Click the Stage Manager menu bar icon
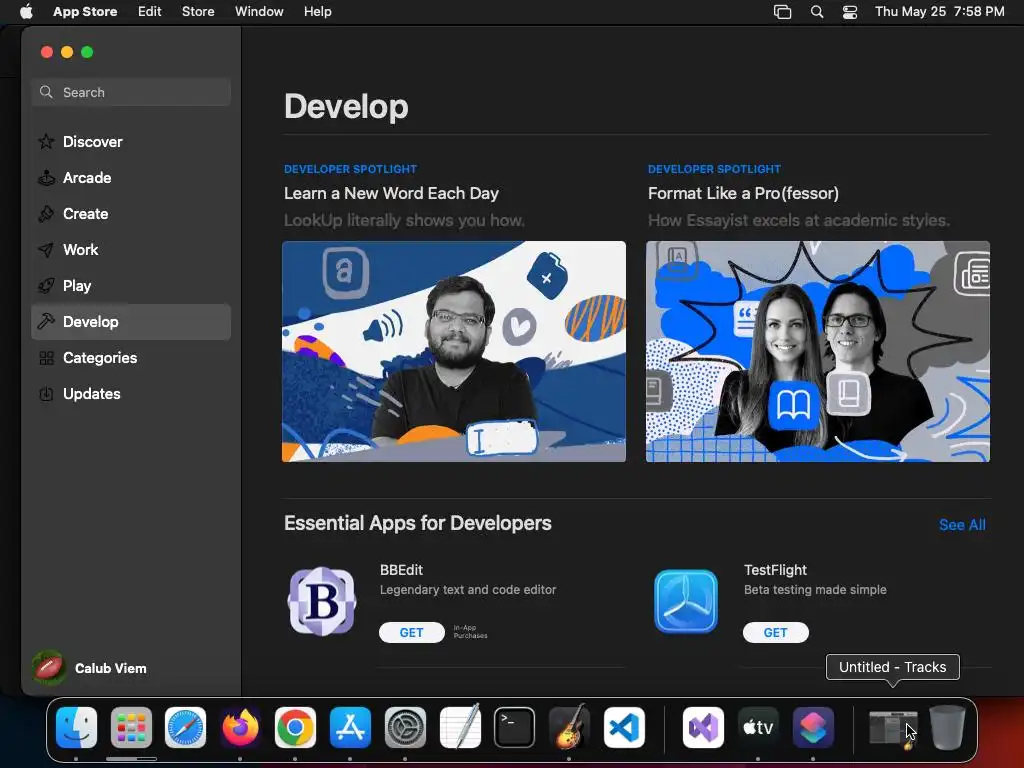The height and width of the screenshot is (768, 1024). [x=782, y=12]
